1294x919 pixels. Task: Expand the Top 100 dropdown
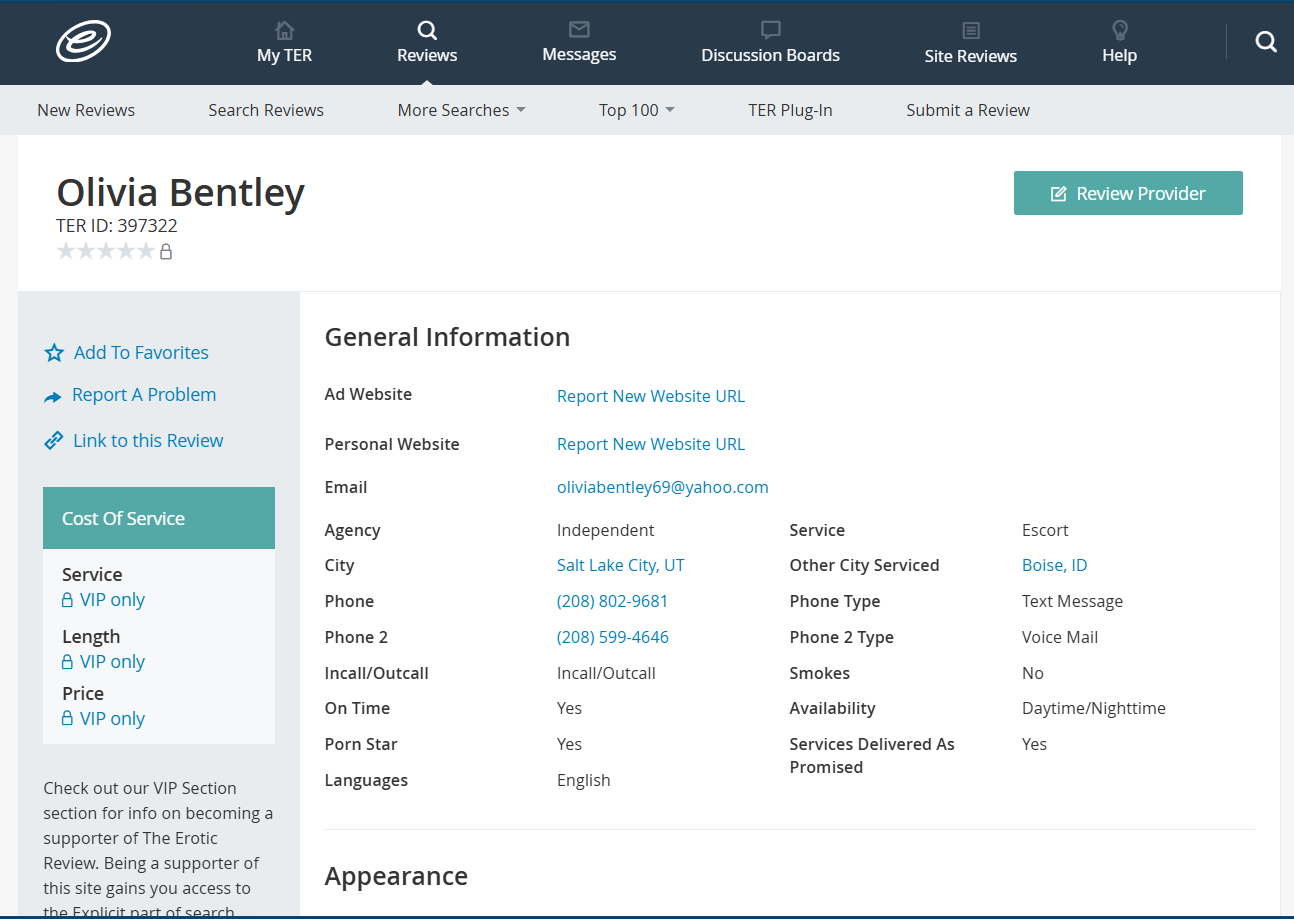[x=636, y=110]
